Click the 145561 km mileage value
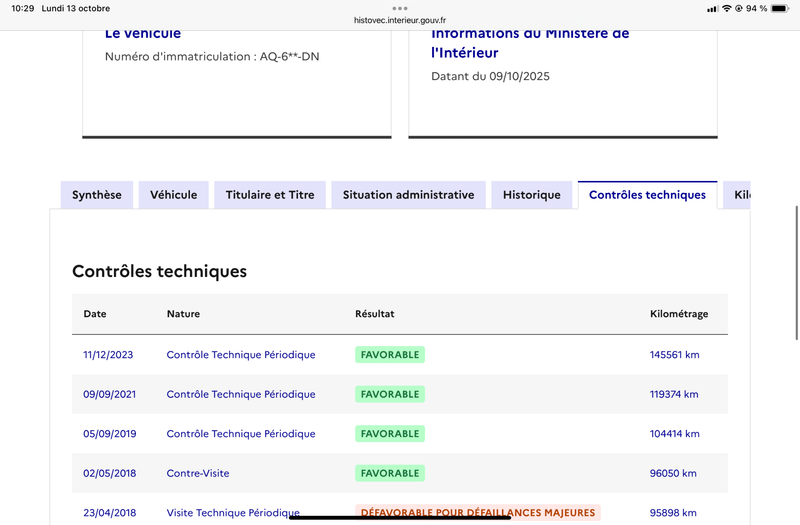Screen dimensions: 800x525 (x=675, y=355)
